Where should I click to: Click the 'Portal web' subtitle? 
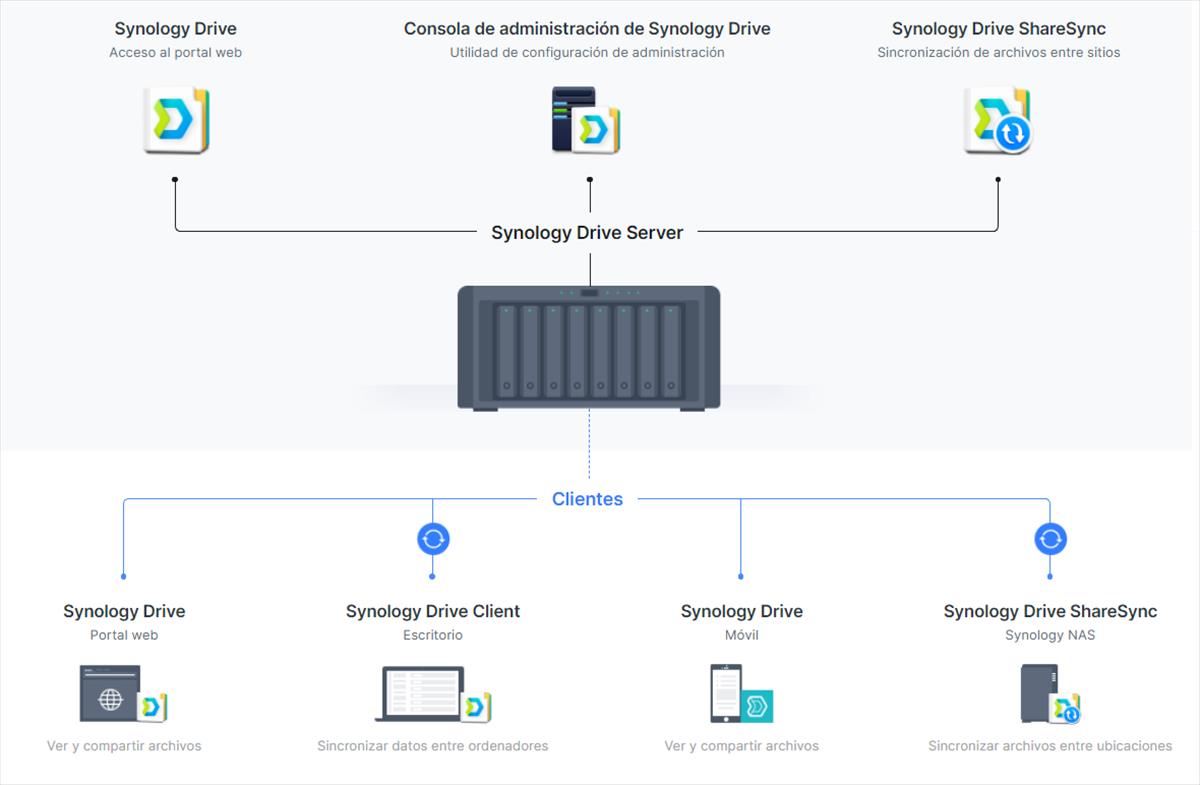pyautogui.click(x=124, y=635)
